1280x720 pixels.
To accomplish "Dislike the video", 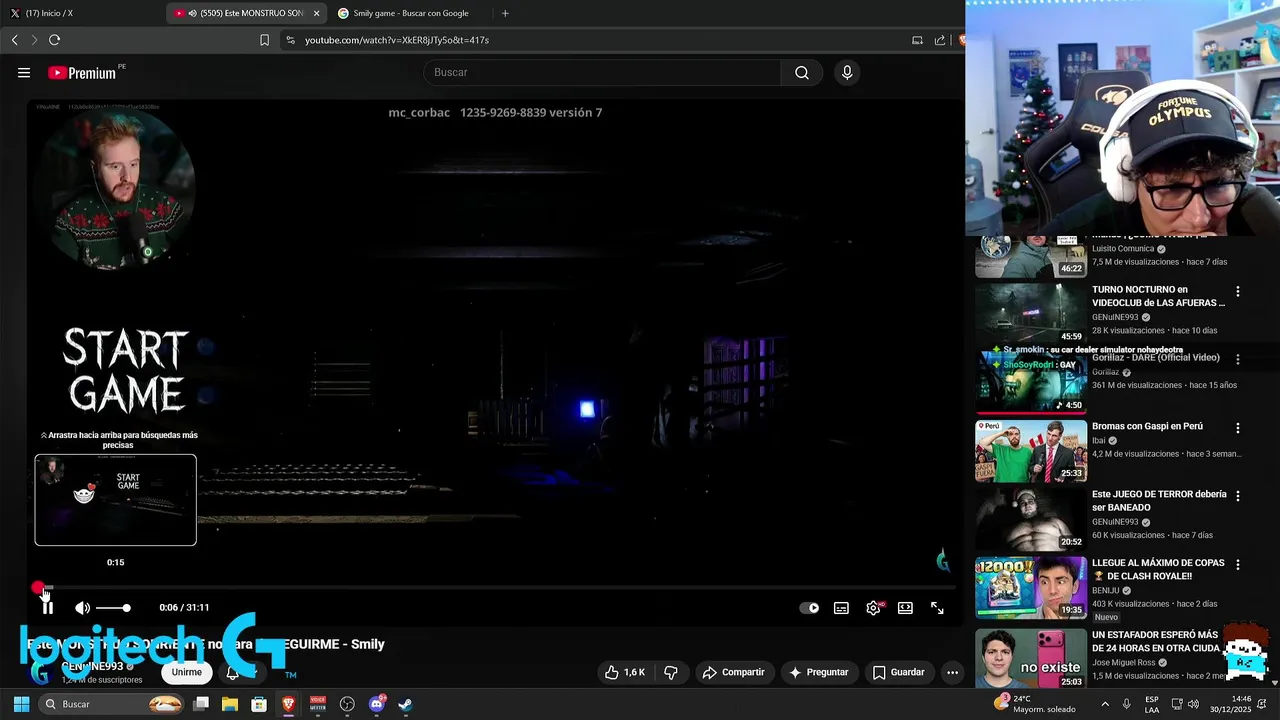I will tap(670, 672).
